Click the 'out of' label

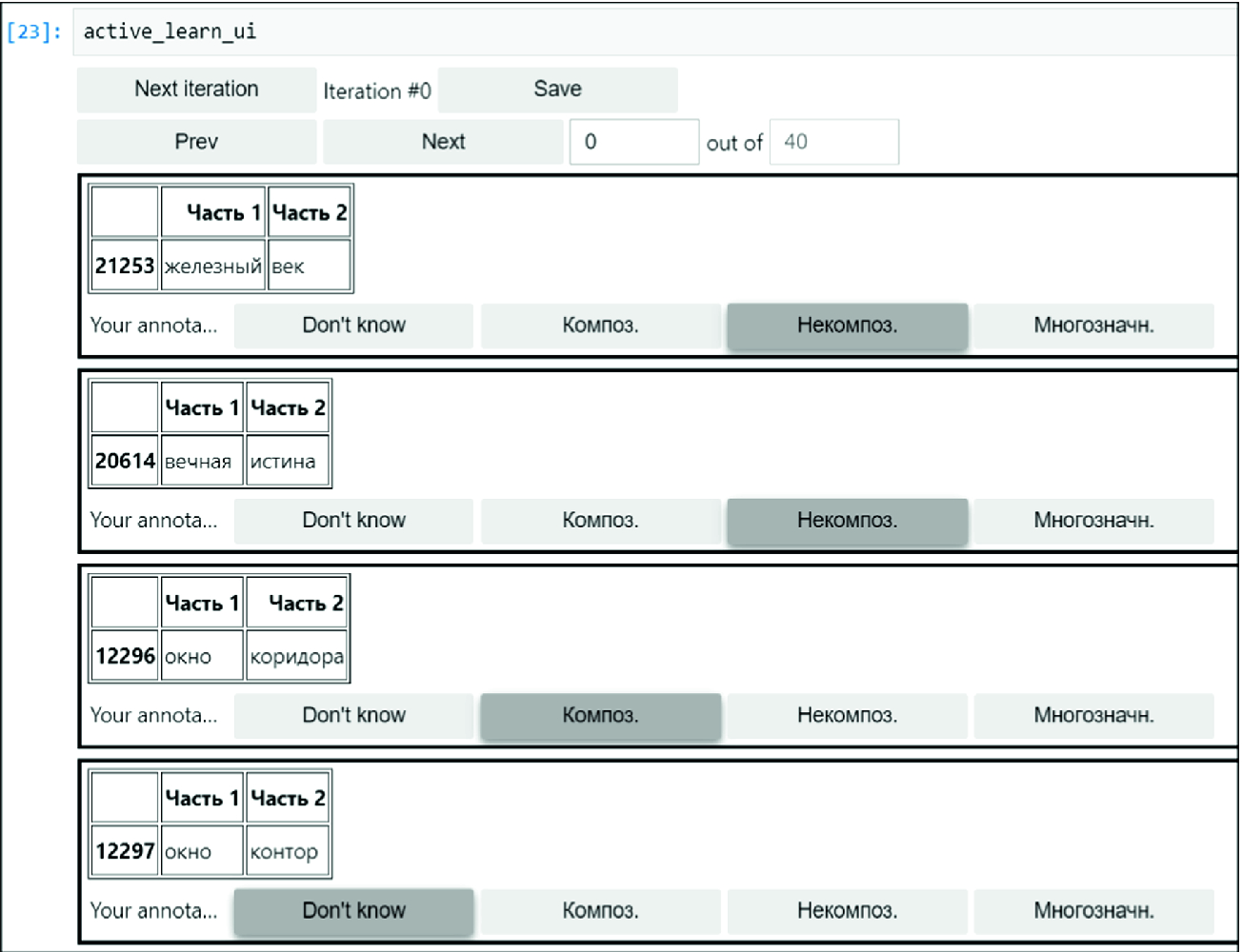(x=734, y=144)
